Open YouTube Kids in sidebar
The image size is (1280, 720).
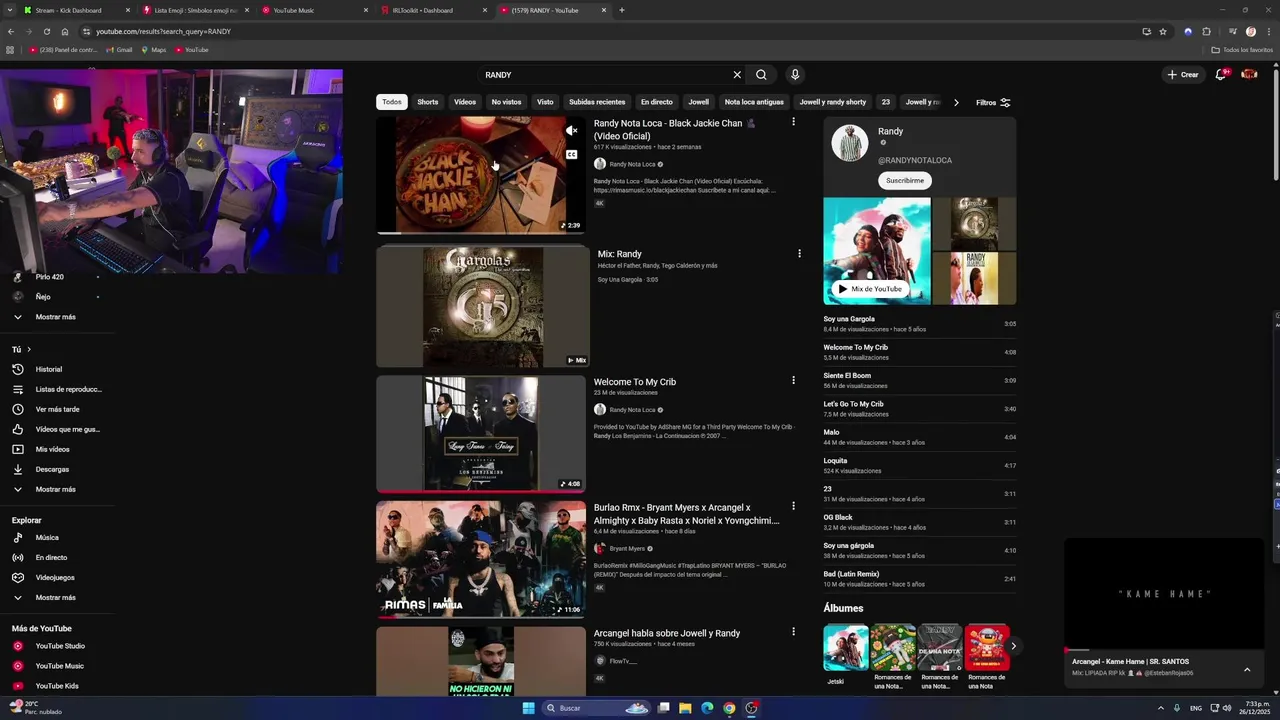click(56, 686)
